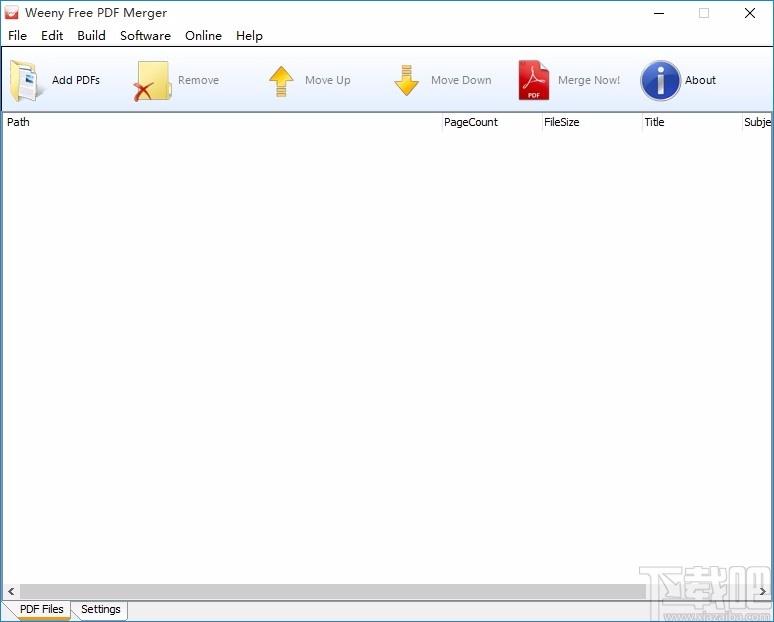This screenshot has width=774, height=622.
Task: Click the Move Down button label
Action: (461, 80)
